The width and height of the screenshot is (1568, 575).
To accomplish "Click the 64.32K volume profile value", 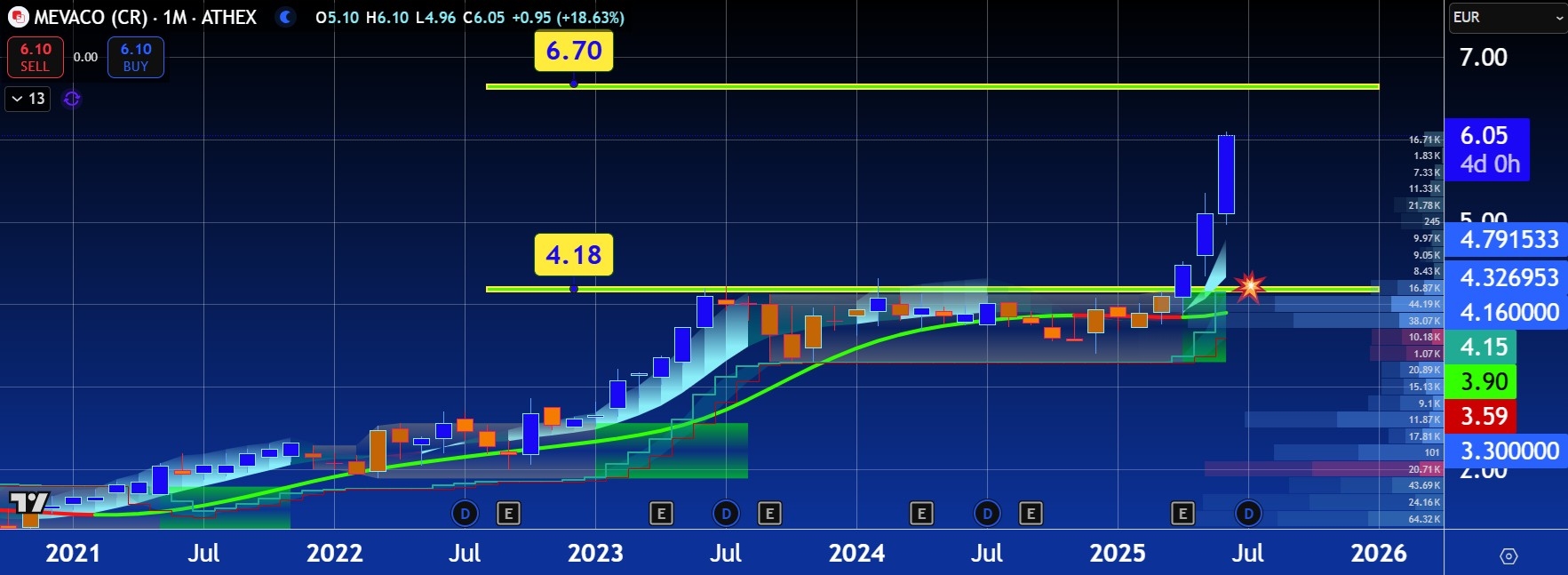I will click(x=1424, y=519).
